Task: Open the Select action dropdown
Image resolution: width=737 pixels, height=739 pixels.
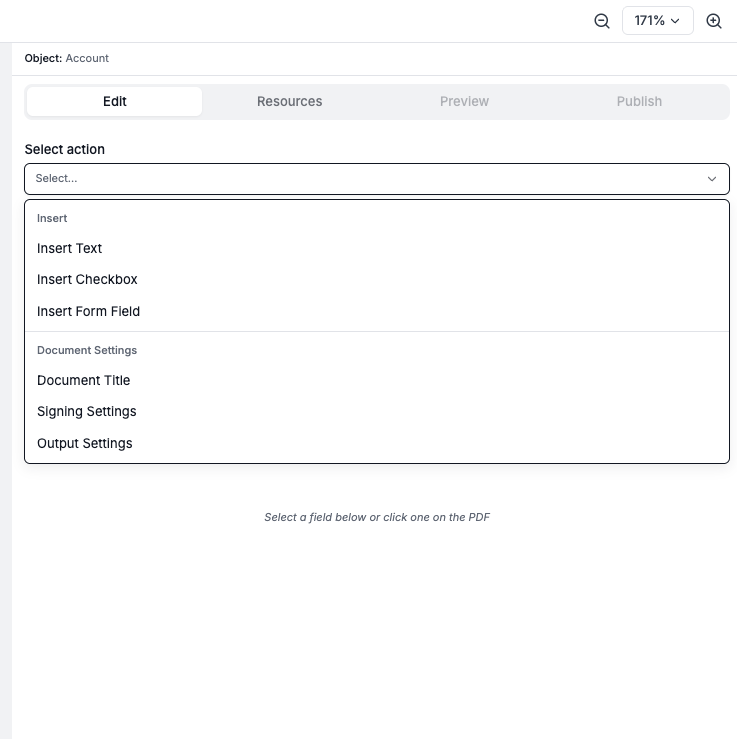Action: [x=377, y=179]
